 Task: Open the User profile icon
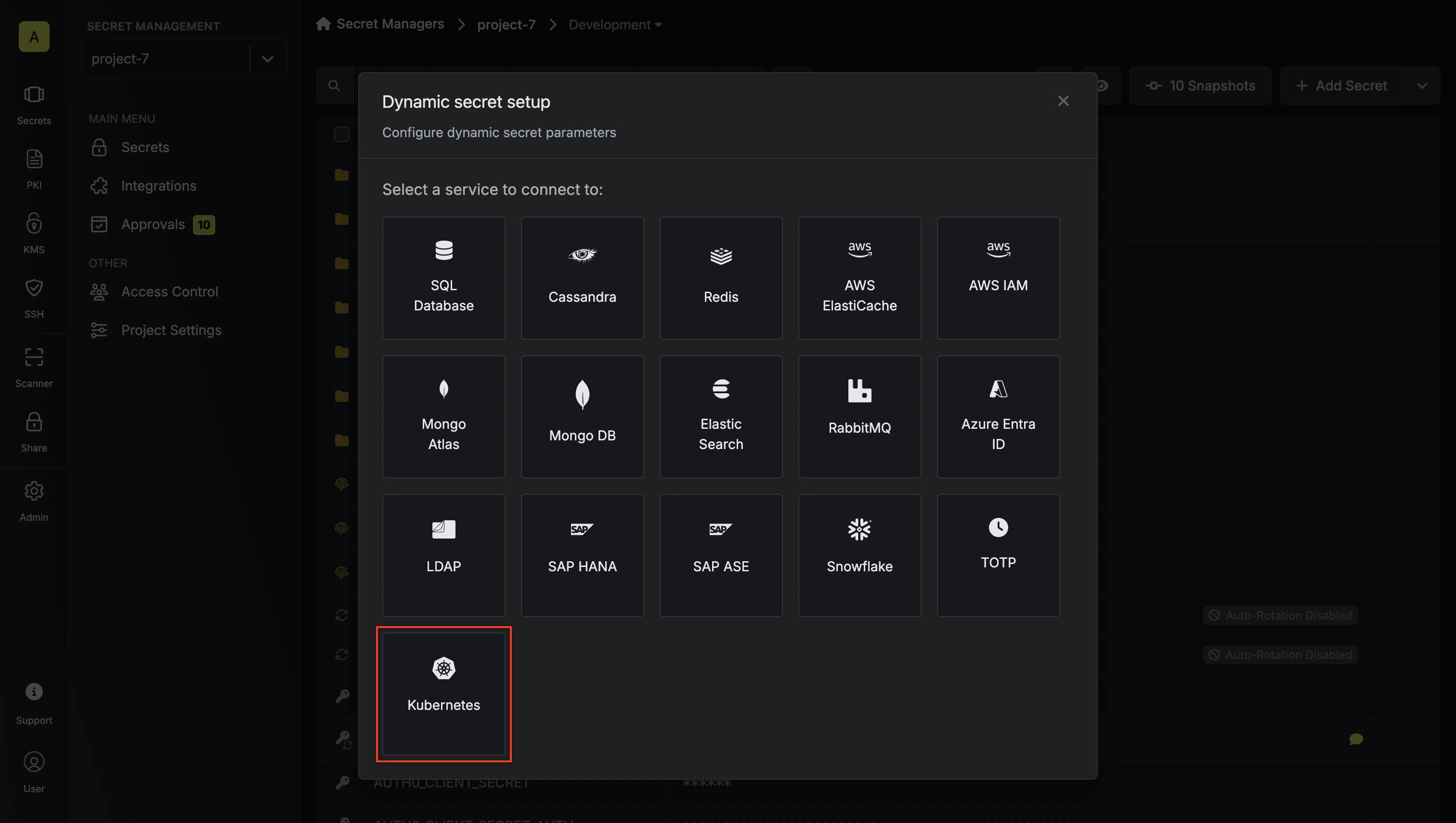[34, 772]
